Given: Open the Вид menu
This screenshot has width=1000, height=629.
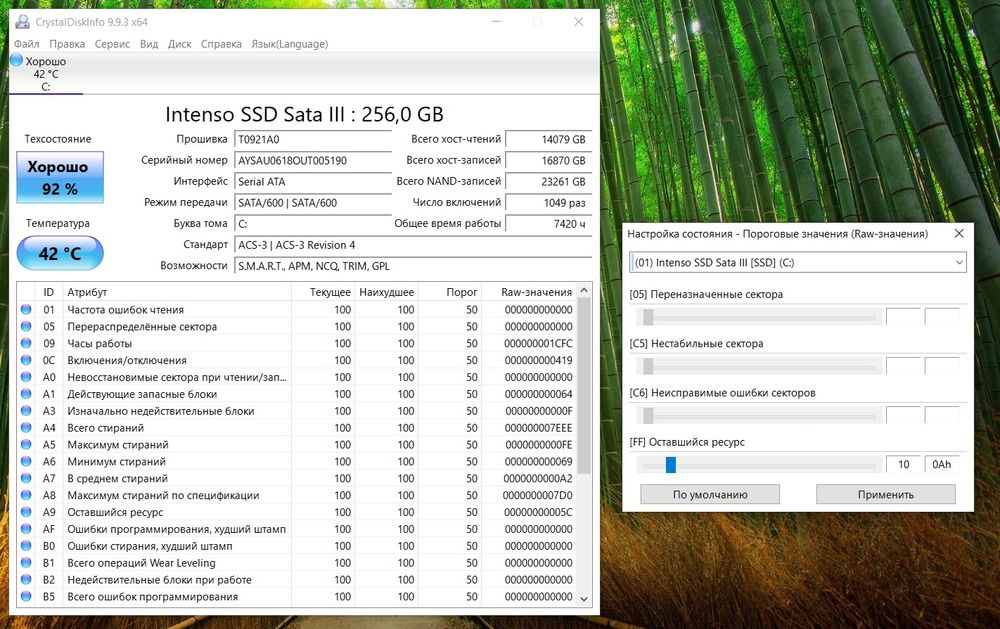Looking at the screenshot, I should tap(149, 44).
